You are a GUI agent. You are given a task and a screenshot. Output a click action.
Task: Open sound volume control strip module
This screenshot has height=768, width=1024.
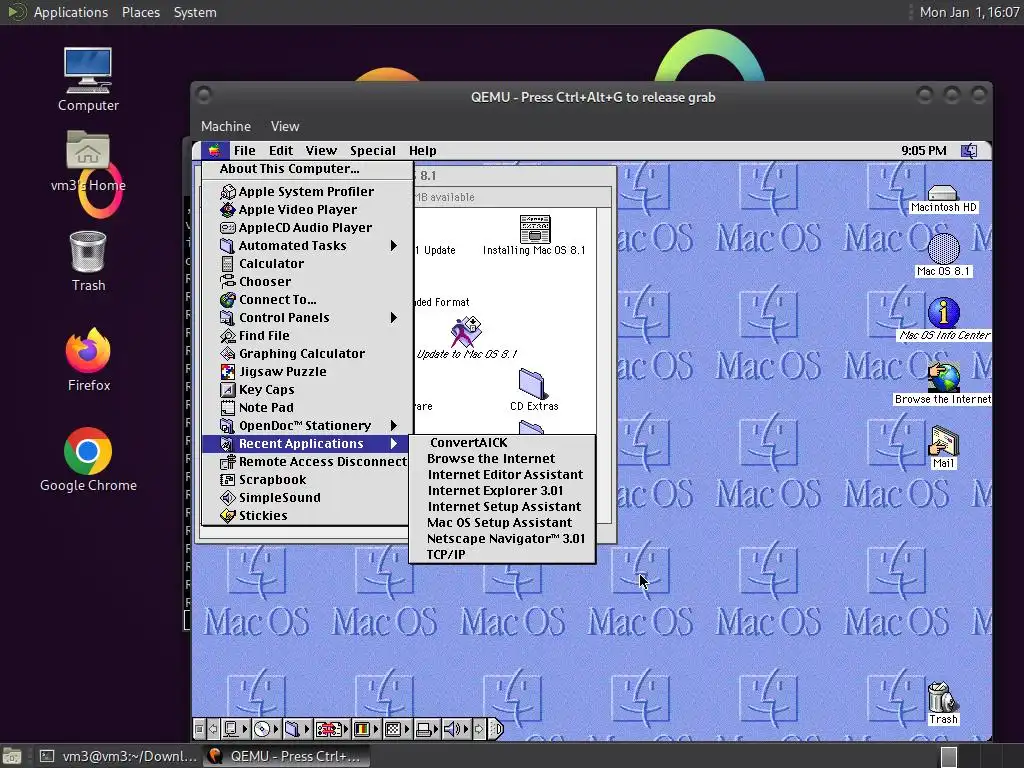457,728
